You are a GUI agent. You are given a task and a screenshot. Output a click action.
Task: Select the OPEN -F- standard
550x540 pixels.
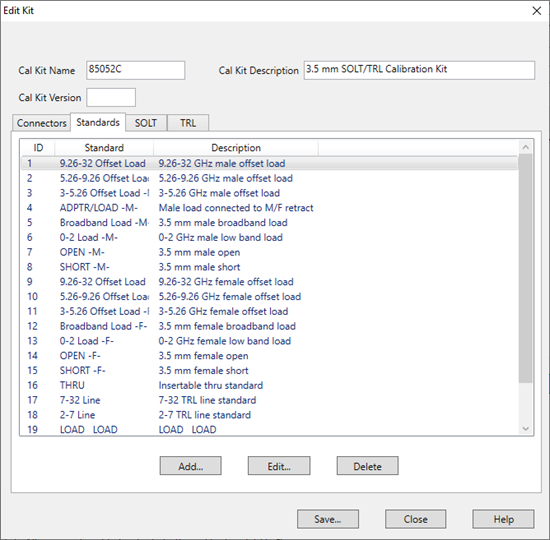(x=269, y=356)
